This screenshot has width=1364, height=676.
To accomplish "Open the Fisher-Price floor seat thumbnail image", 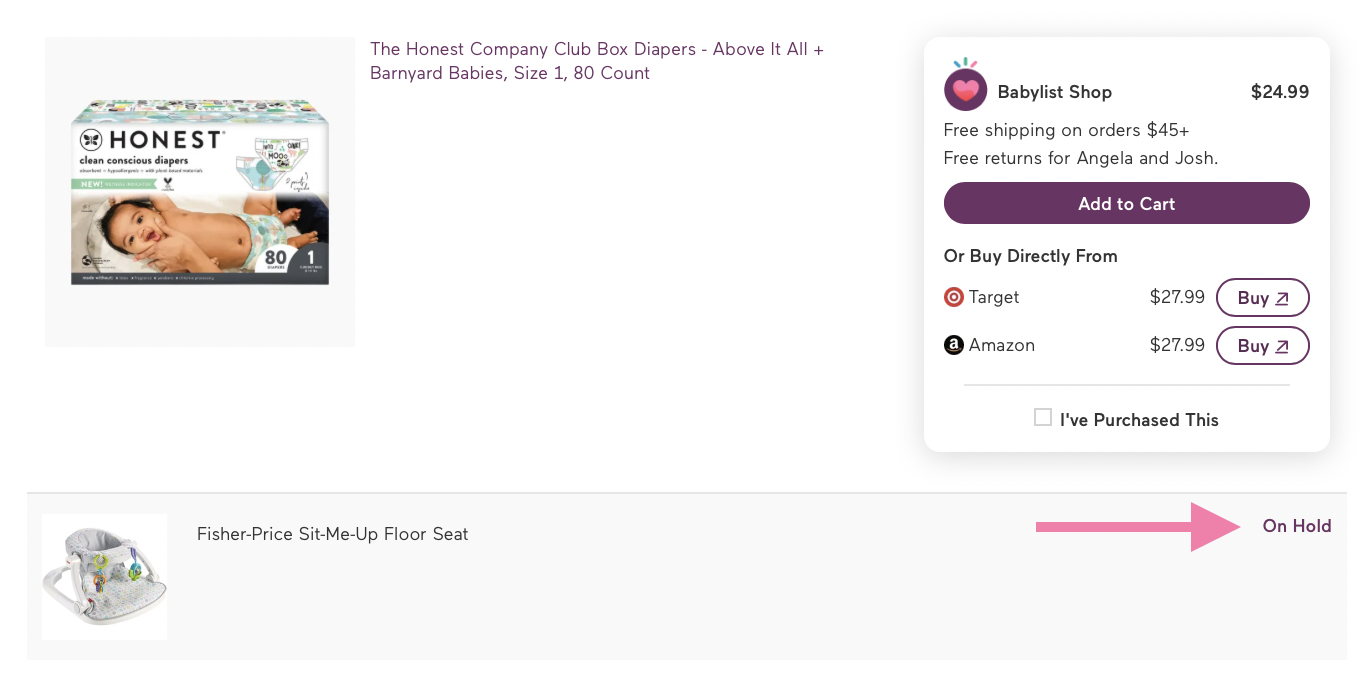I will click(104, 576).
